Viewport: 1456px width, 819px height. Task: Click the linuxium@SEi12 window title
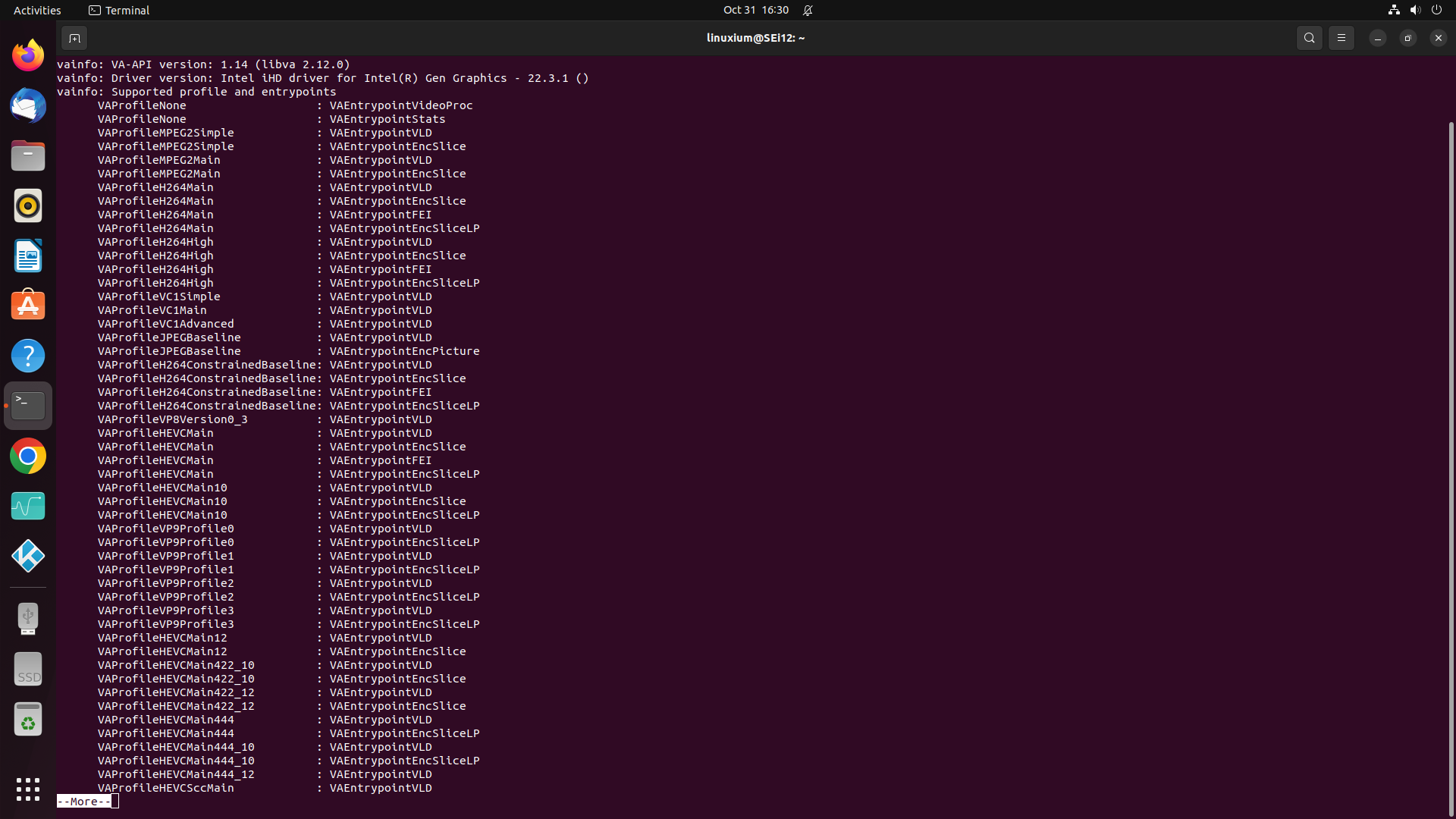pos(755,38)
